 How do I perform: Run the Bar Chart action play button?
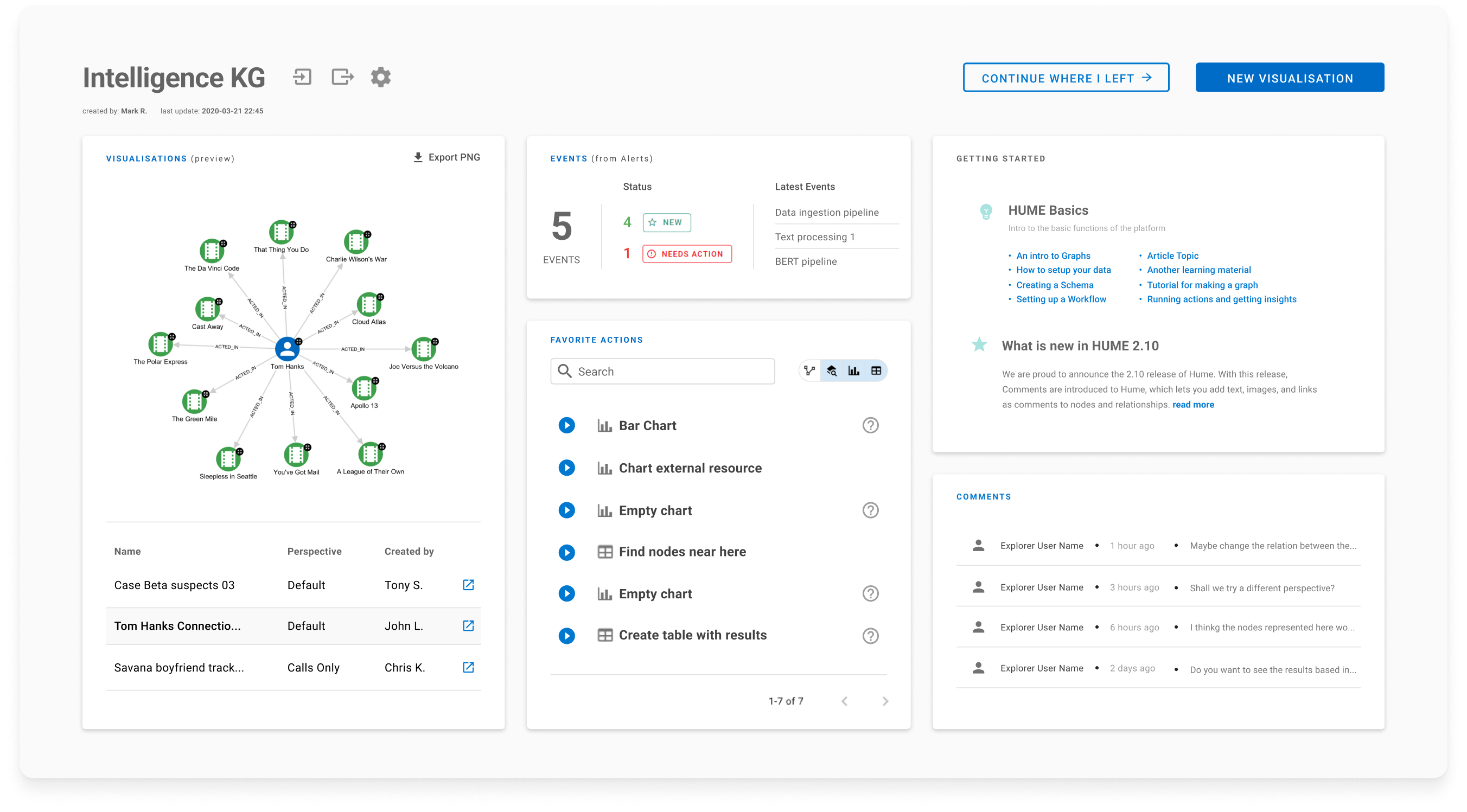click(x=566, y=425)
